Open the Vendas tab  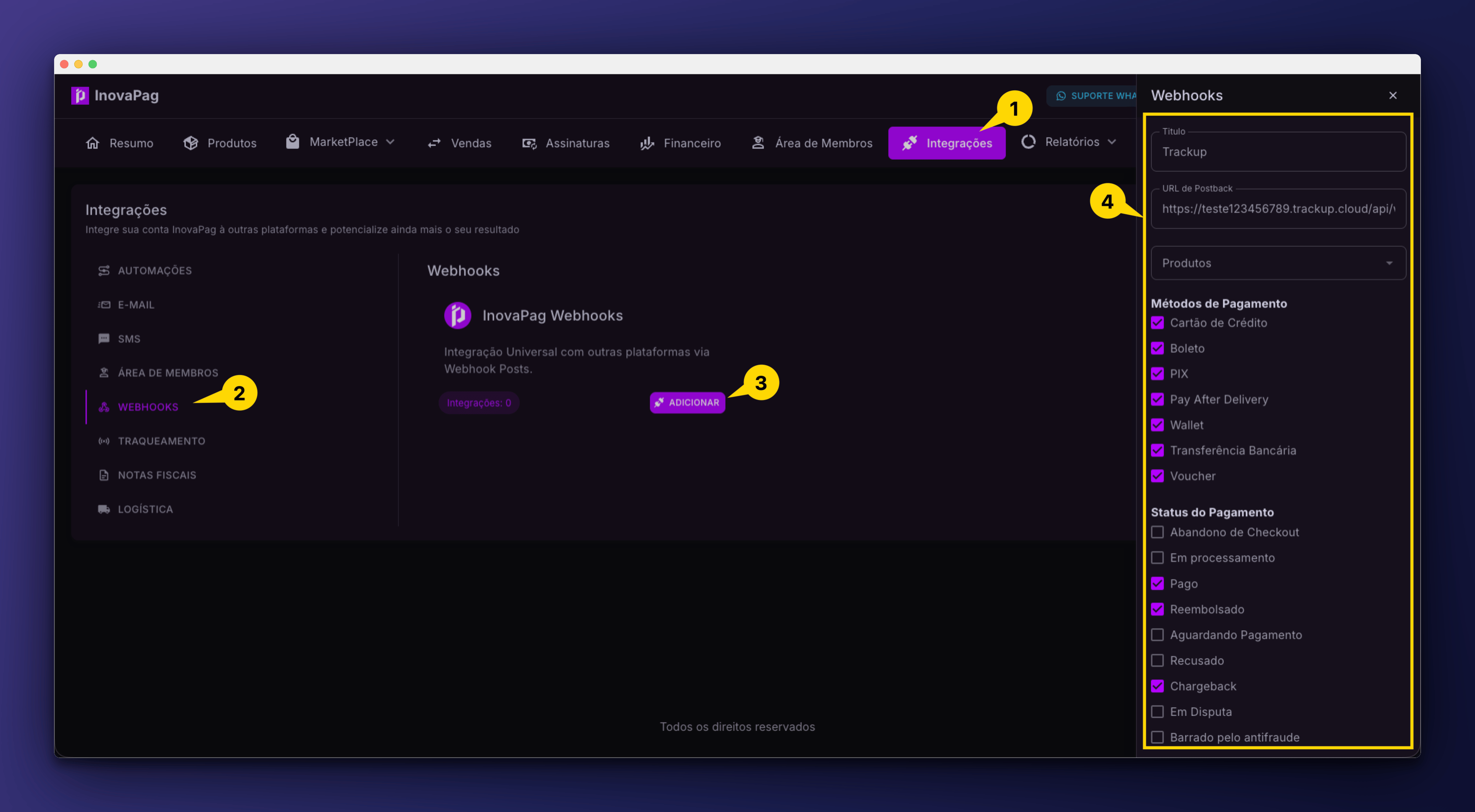click(x=460, y=143)
